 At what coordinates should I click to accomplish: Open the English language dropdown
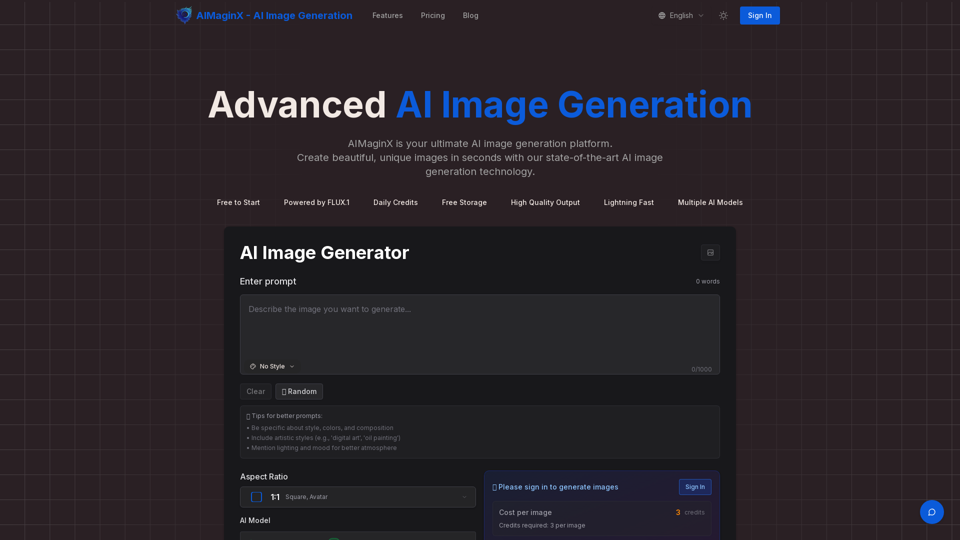tap(681, 15)
